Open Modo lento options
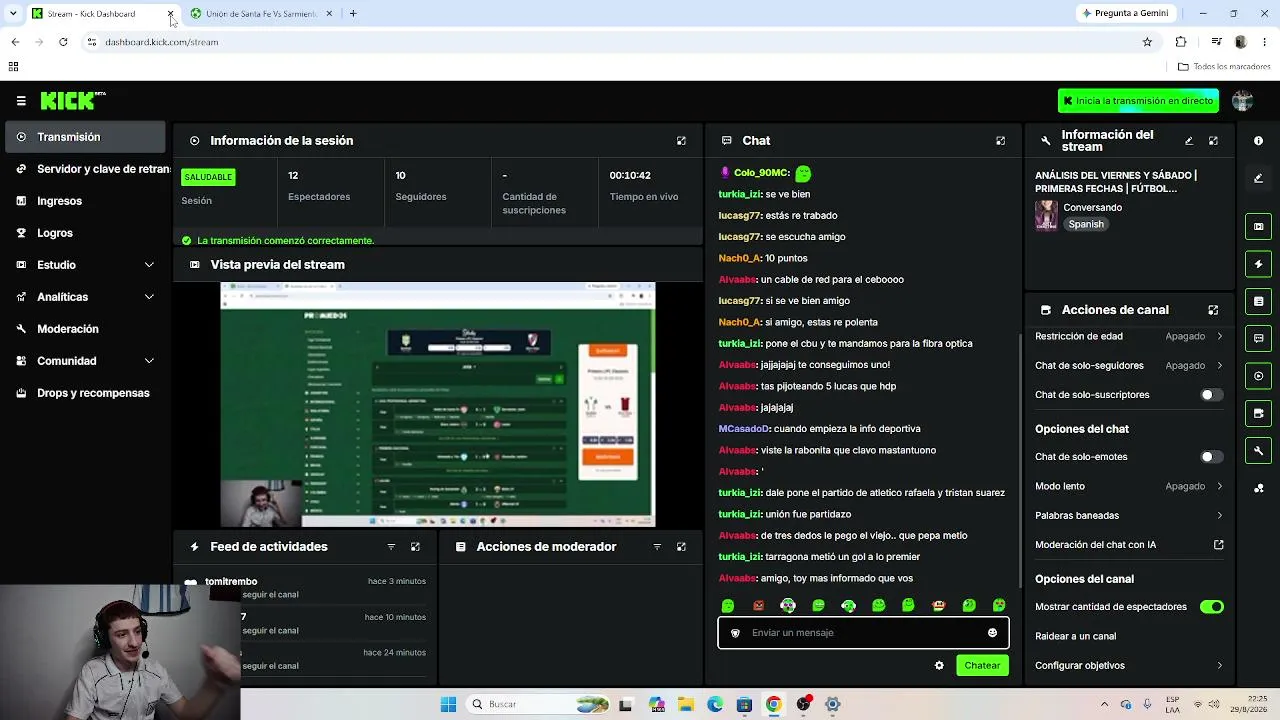This screenshot has width=1280, height=720. 1129,486
